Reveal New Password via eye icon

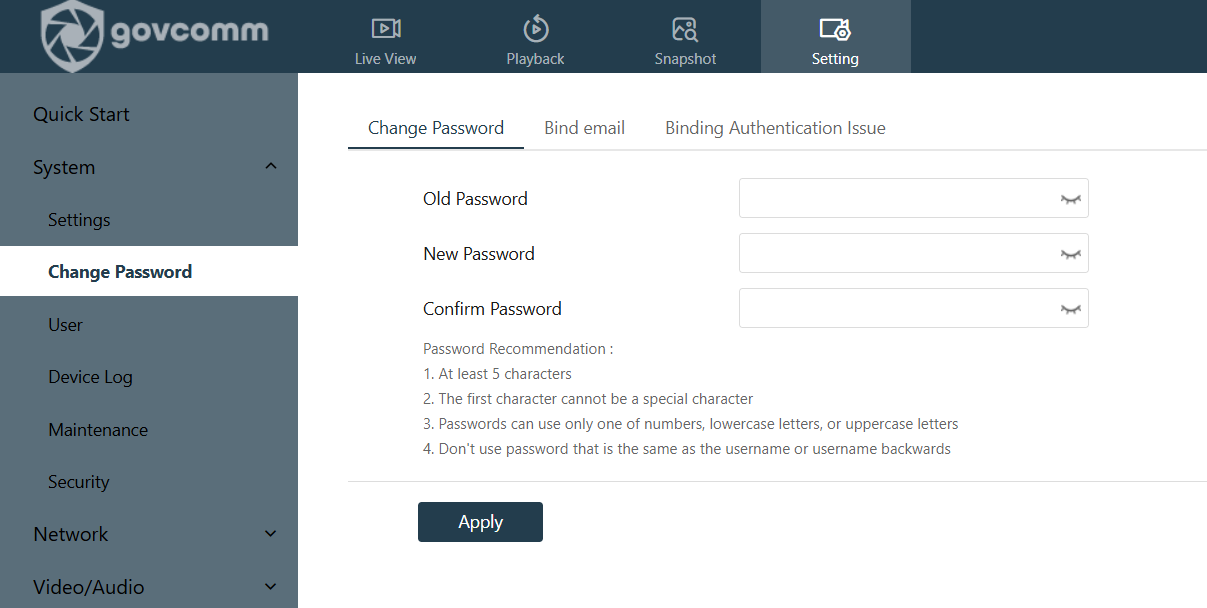pyautogui.click(x=1071, y=254)
